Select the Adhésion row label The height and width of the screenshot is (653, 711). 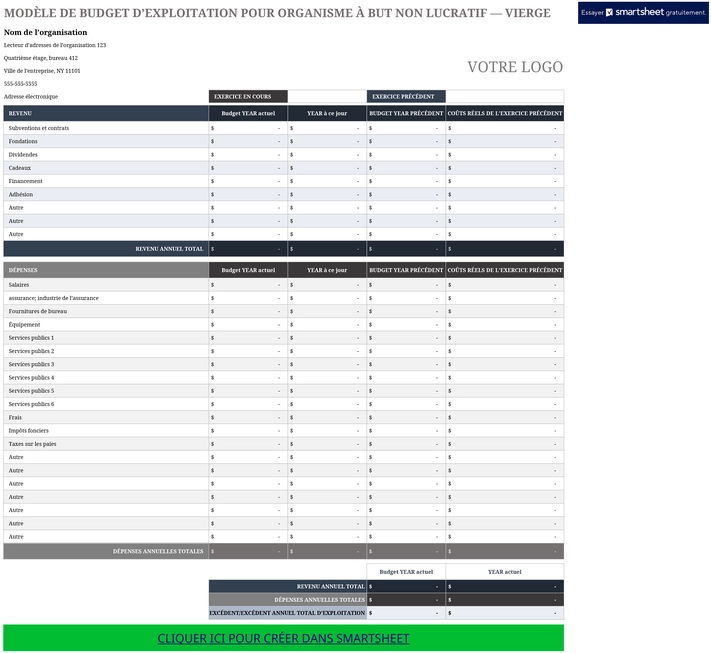21,195
